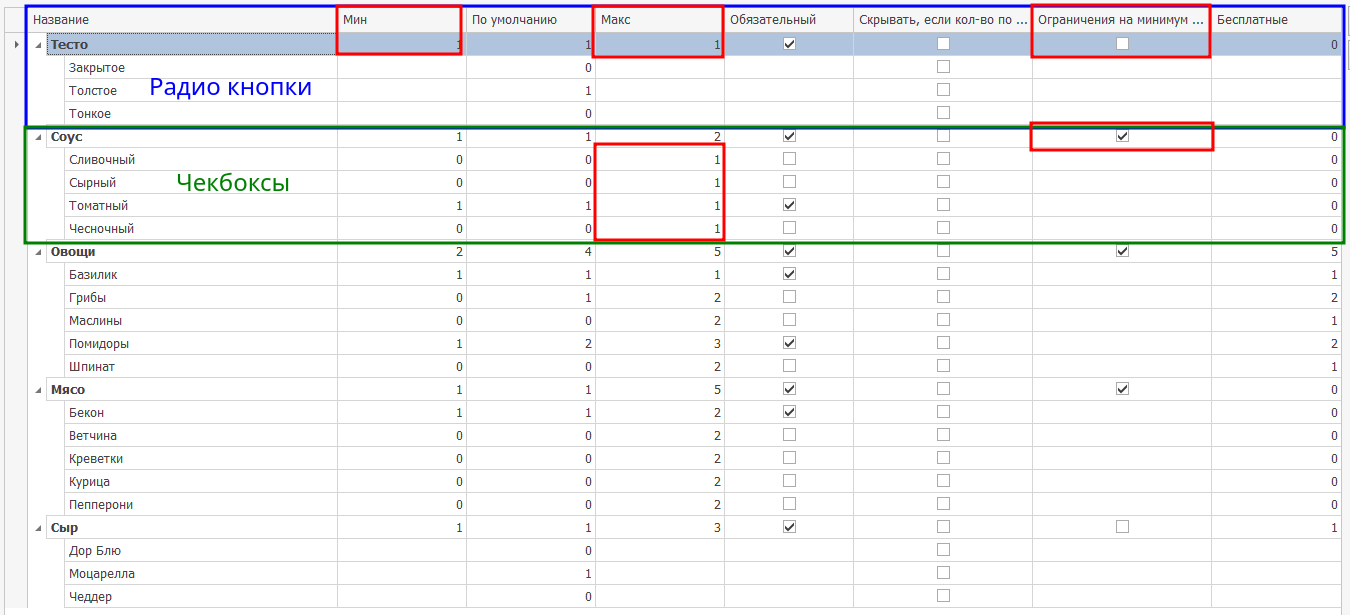Collapse the Тесто group
This screenshot has height=615, width=1350.
point(39,45)
